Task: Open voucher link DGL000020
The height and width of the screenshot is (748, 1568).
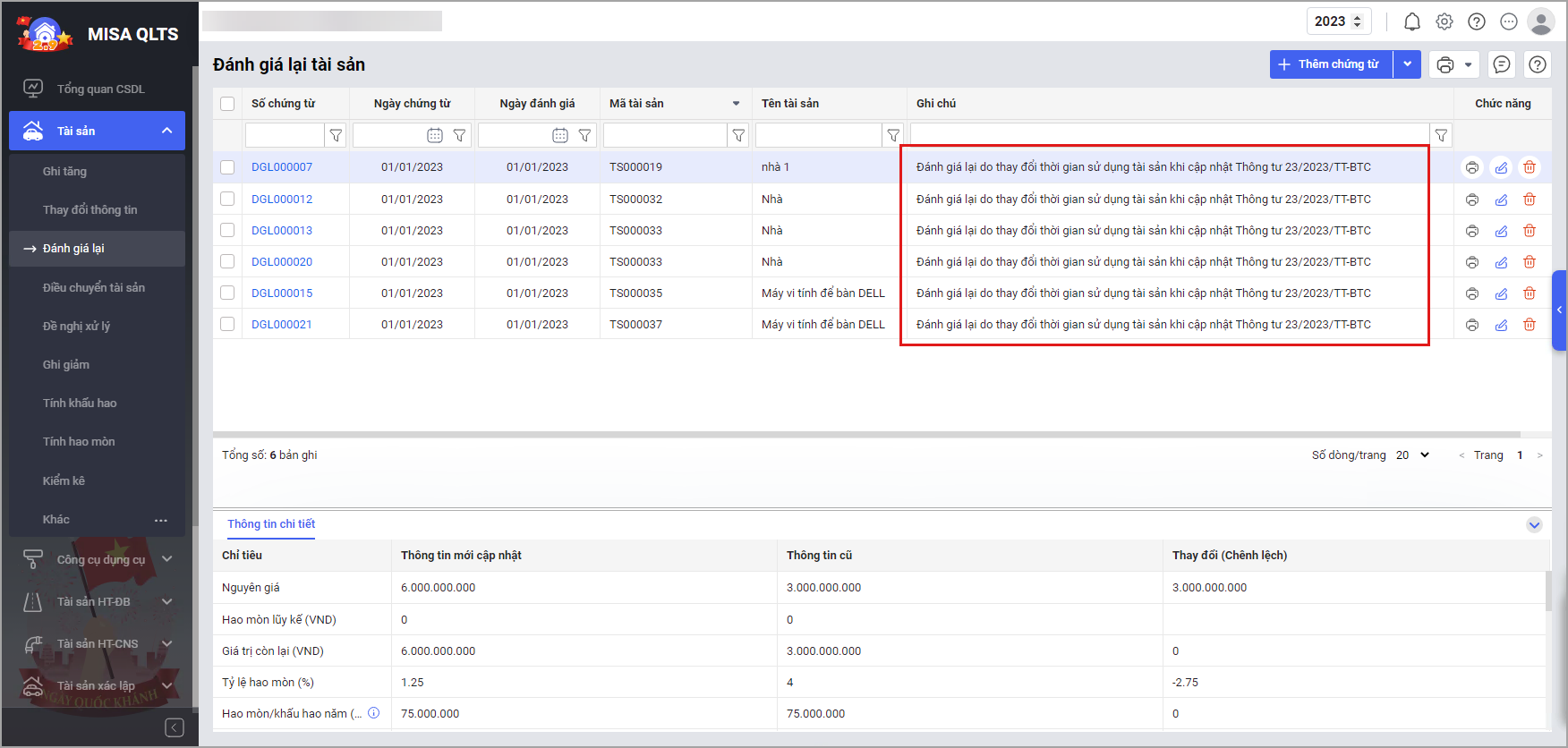Action: click(282, 261)
